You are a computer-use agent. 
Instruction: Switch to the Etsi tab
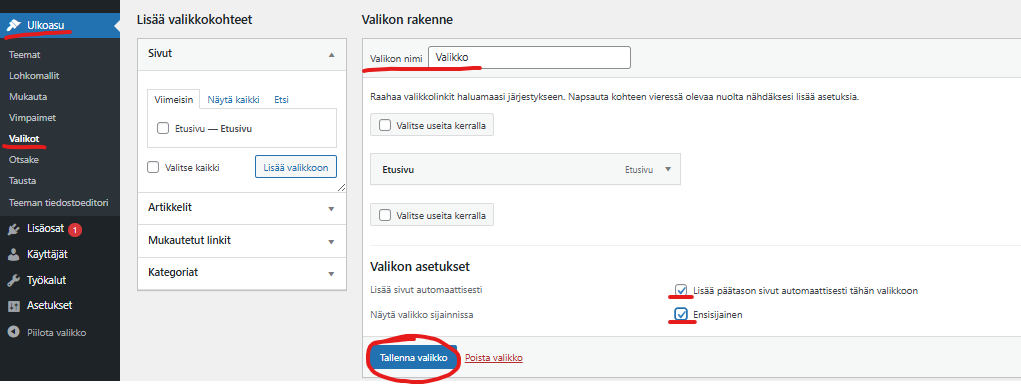pyautogui.click(x=281, y=100)
